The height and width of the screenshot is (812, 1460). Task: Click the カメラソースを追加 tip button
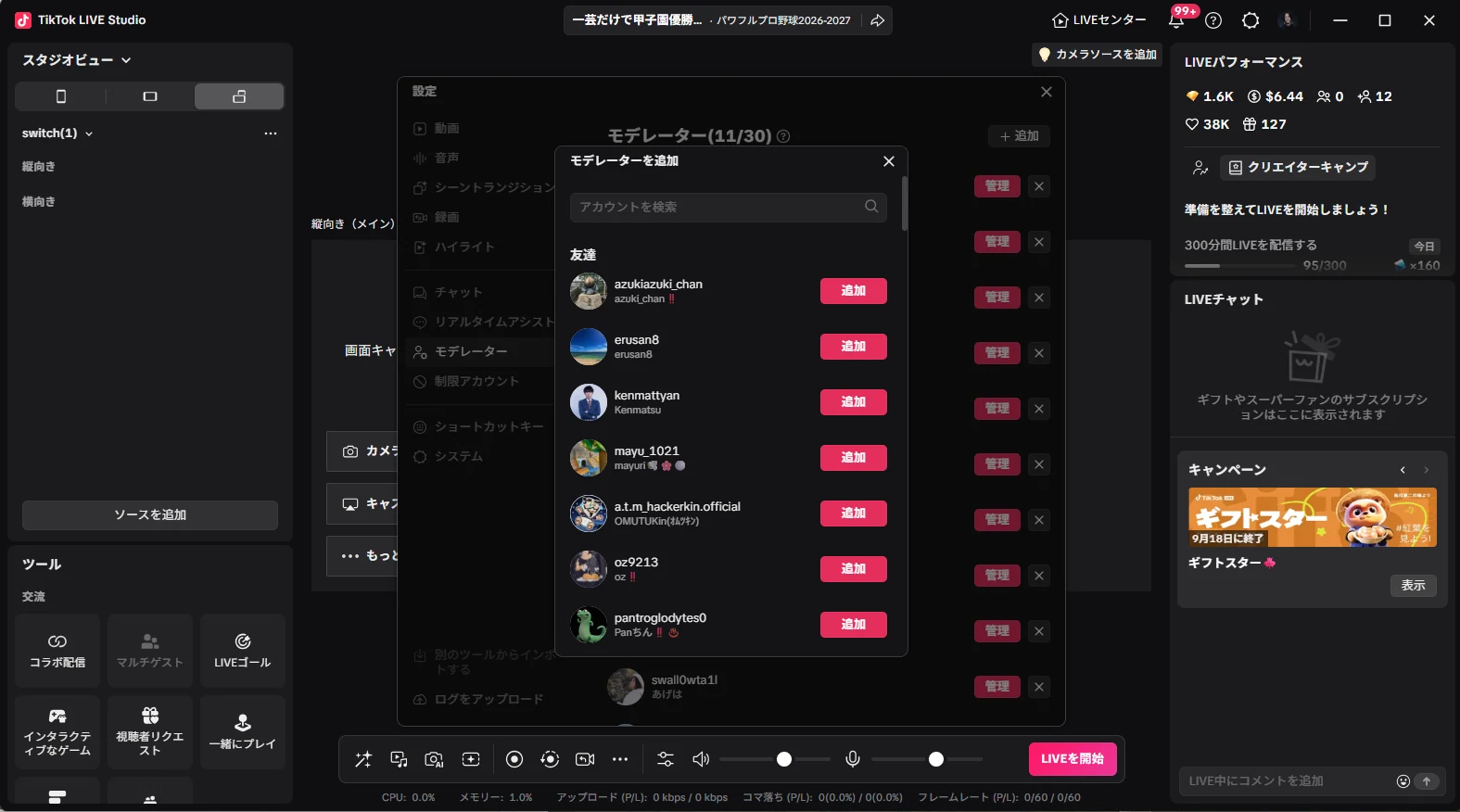pyautogui.click(x=1098, y=55)
